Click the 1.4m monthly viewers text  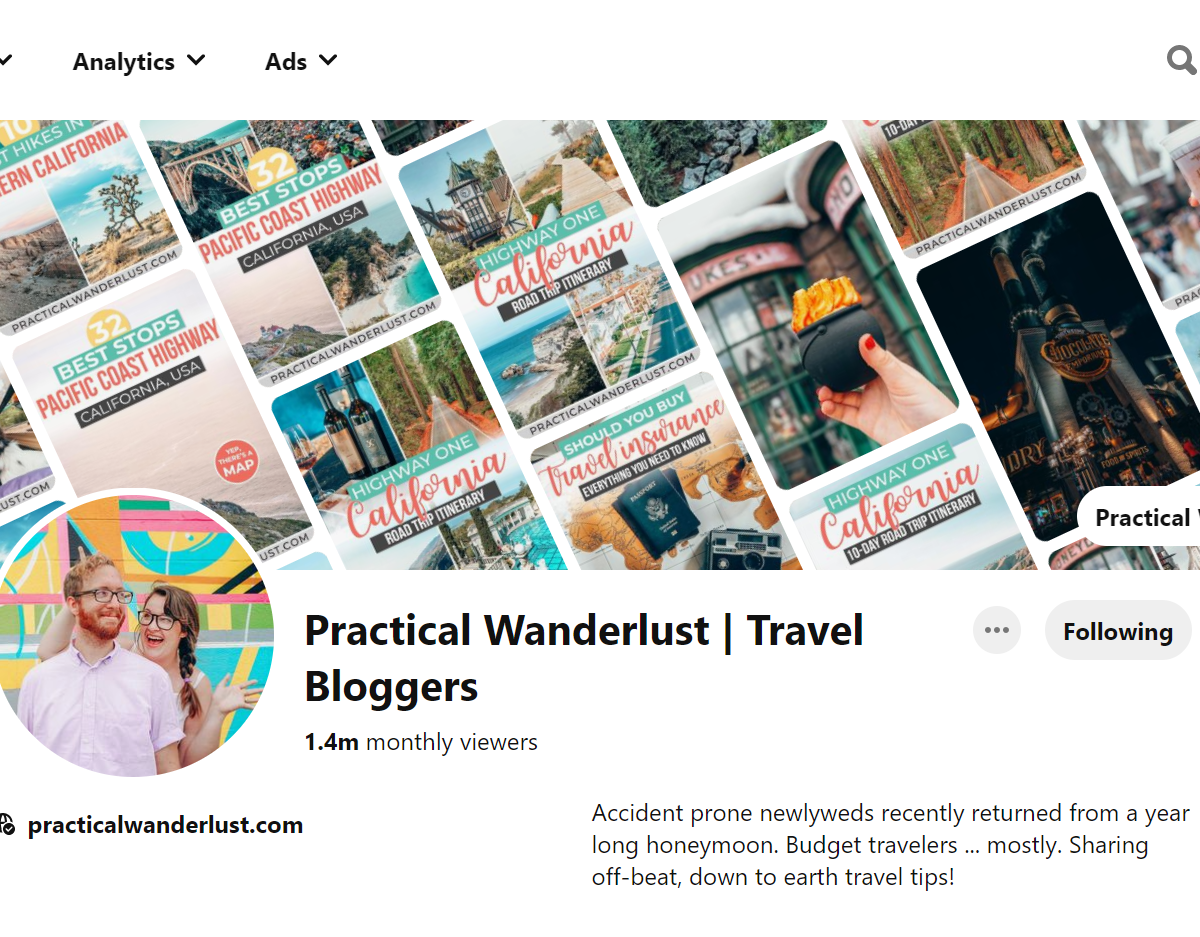click(x=421, y=742)
